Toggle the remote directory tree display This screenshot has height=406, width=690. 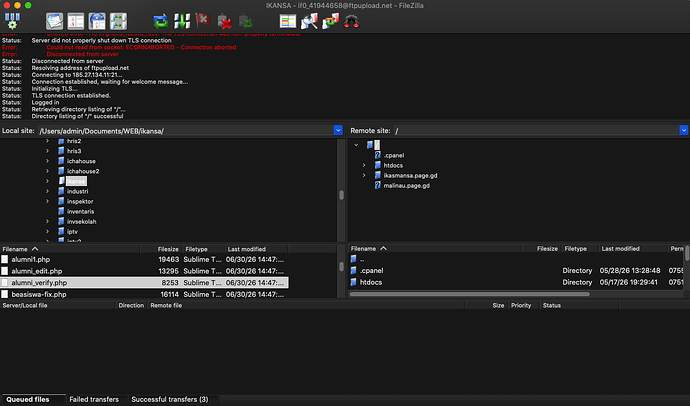(x=97, y=21)
